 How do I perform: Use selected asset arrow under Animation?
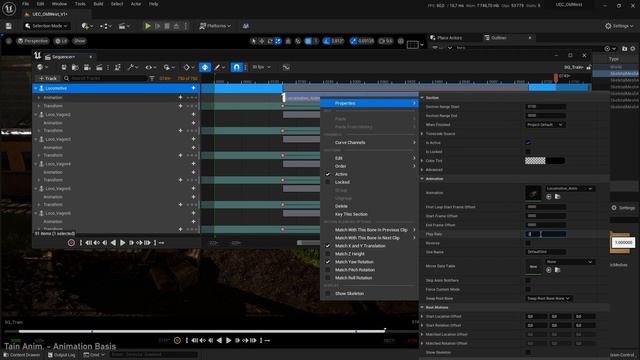[x=549, y=197]
